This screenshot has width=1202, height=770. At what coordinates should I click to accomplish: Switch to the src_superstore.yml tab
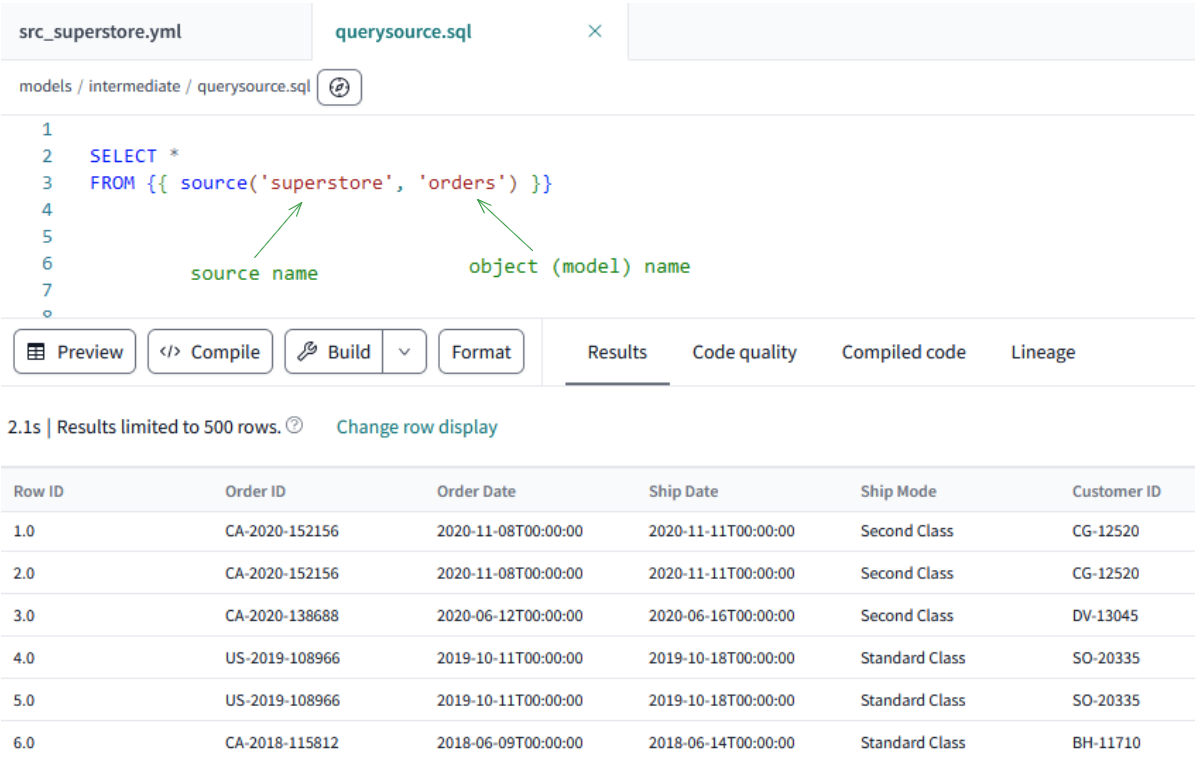(100, 31)
